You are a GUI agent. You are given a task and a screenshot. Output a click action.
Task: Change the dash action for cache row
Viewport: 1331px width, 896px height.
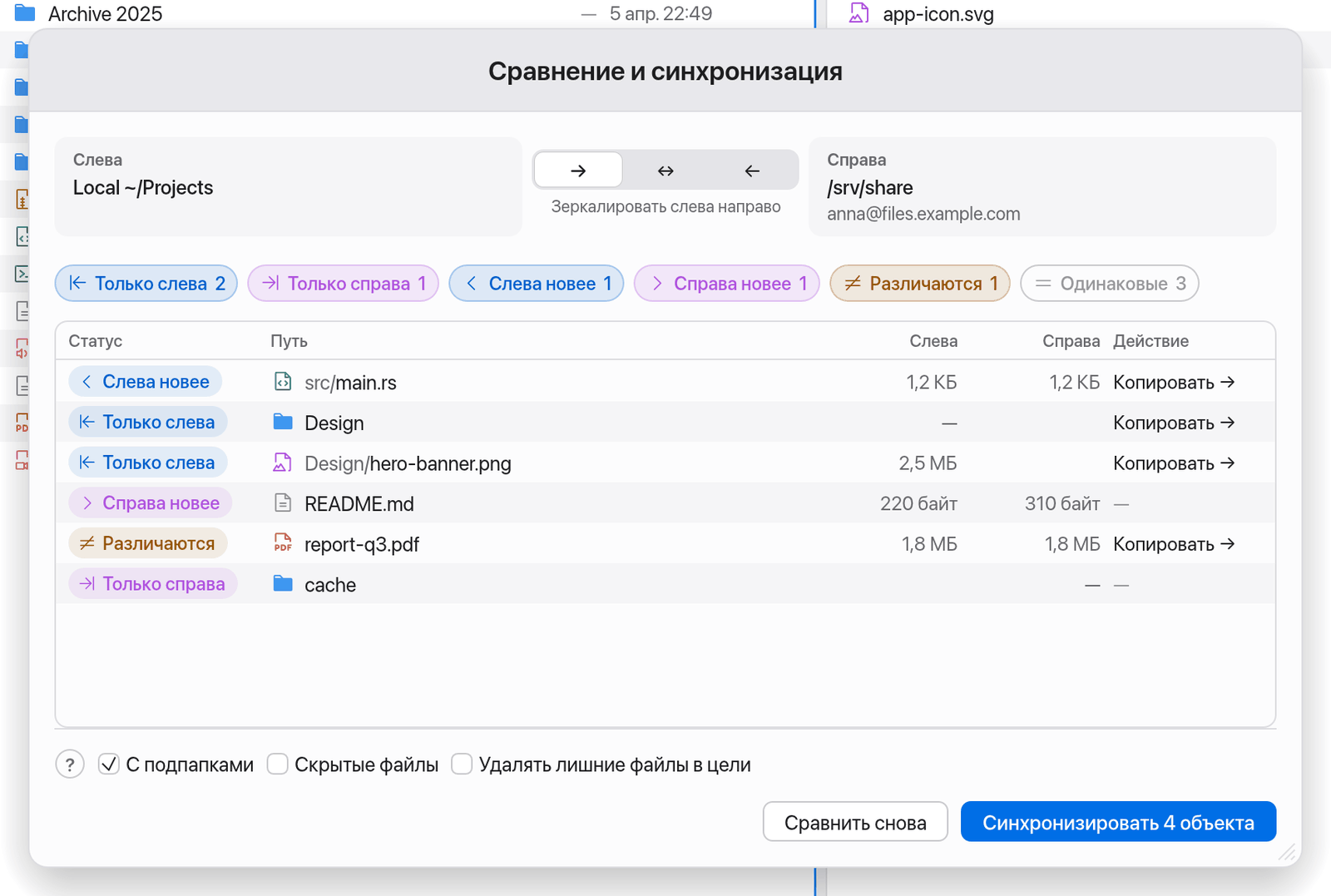pyautogui.click(x=1121, y=585)
